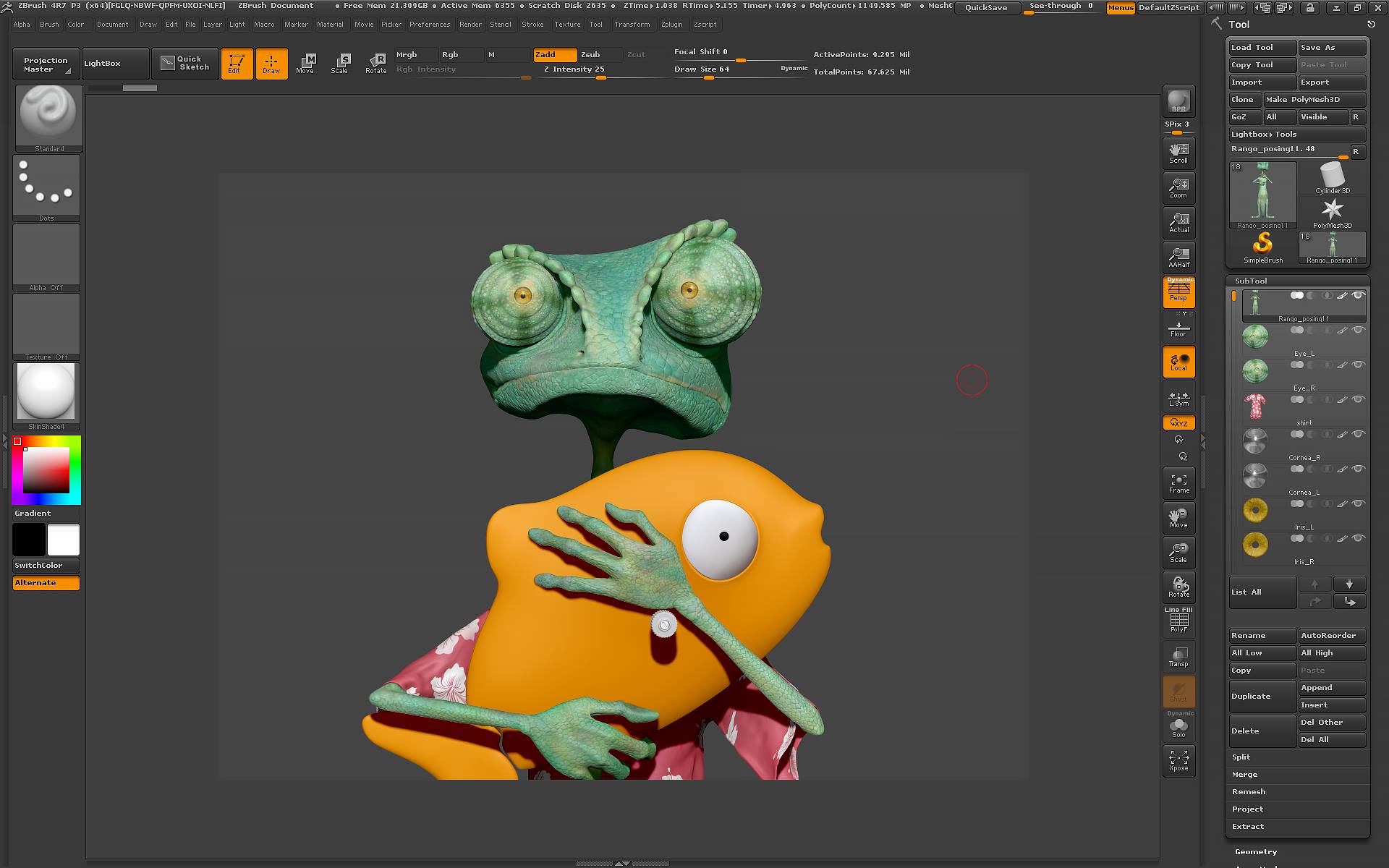Hide the Eye_L subtool eye

point(1358,330)
